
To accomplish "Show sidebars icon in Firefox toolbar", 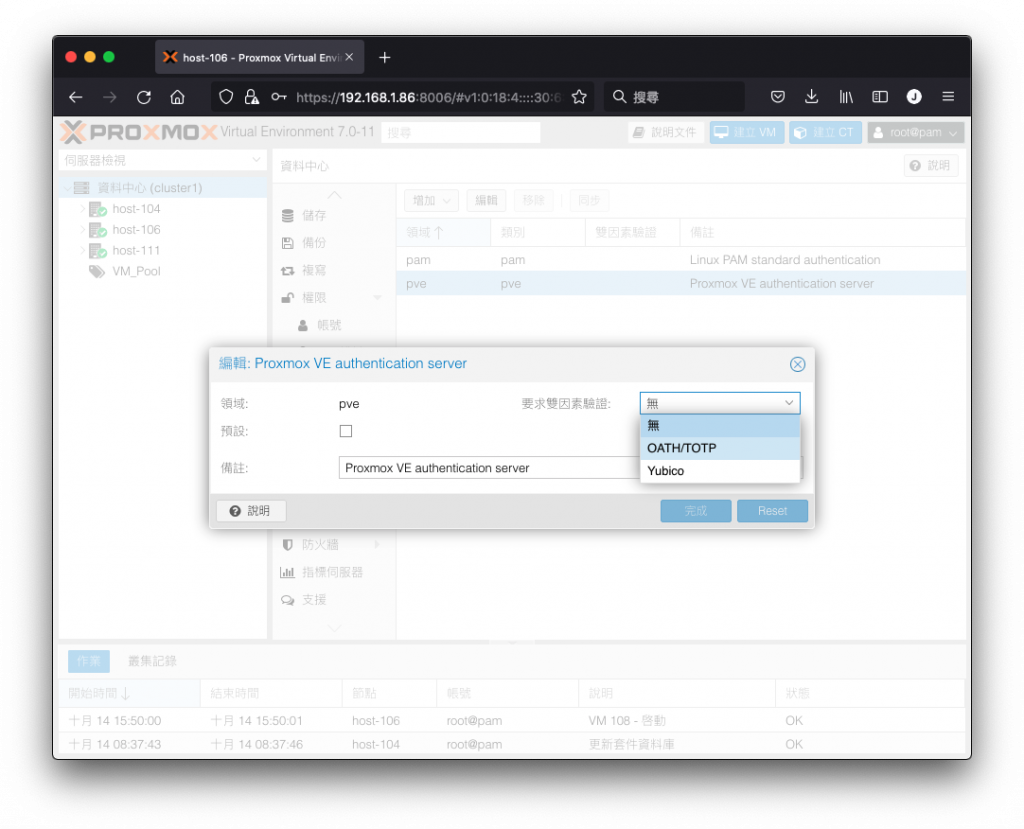I will [x=880, y=97].
